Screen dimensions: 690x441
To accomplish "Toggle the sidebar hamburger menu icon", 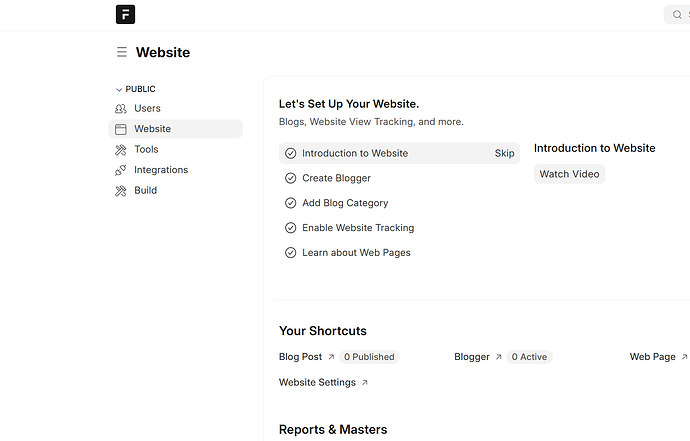I will pyautogui.click(x=121, y=52).
